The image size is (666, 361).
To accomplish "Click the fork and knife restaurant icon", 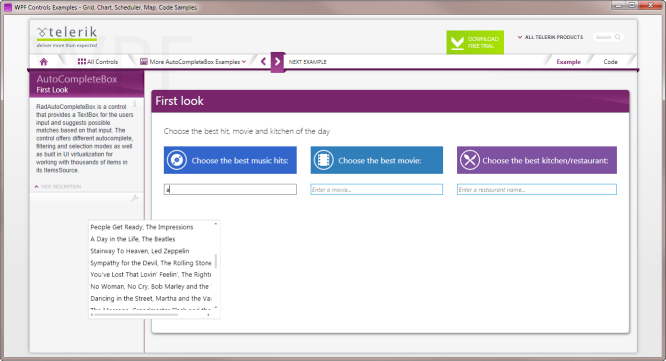I will 470,160.
